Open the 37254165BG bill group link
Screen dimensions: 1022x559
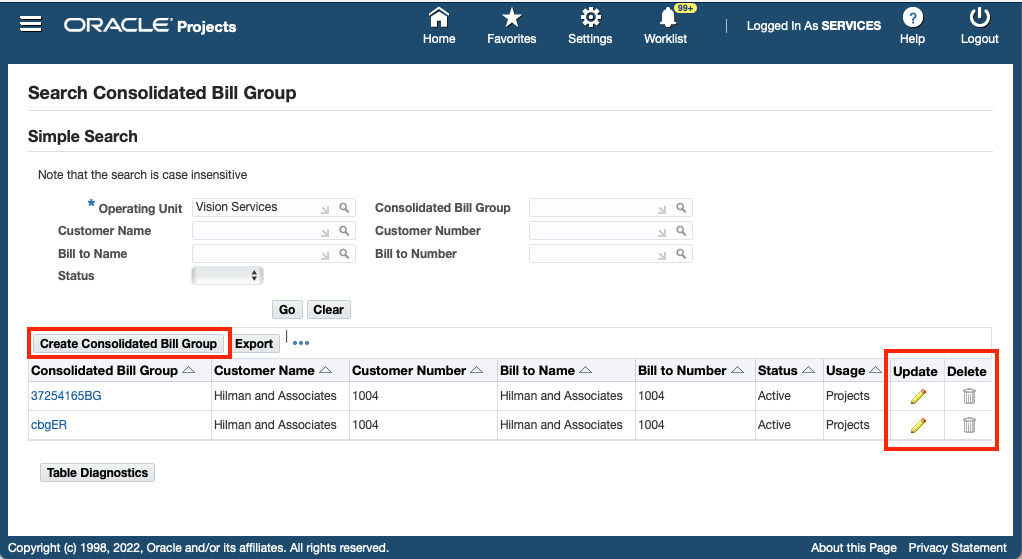66,396
